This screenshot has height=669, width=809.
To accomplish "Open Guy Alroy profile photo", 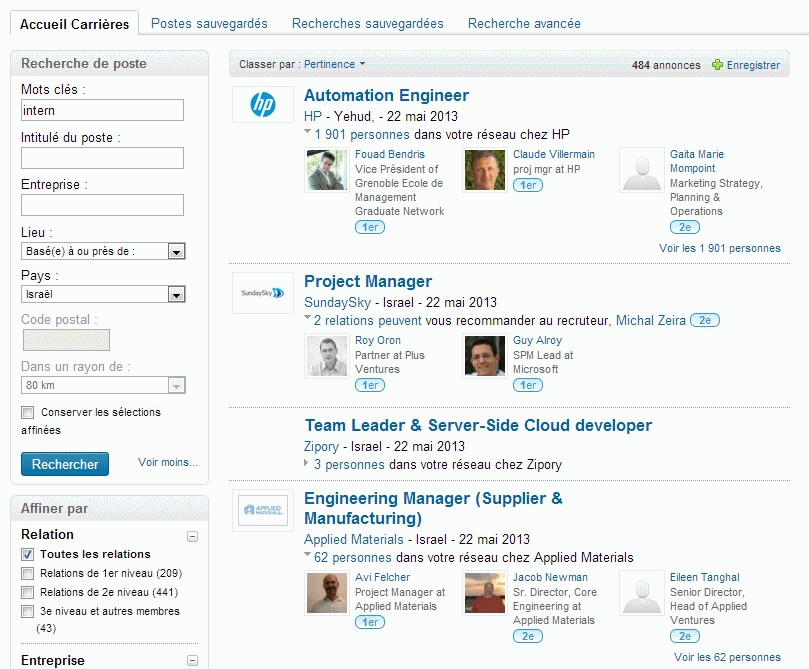I will [484, 356].
